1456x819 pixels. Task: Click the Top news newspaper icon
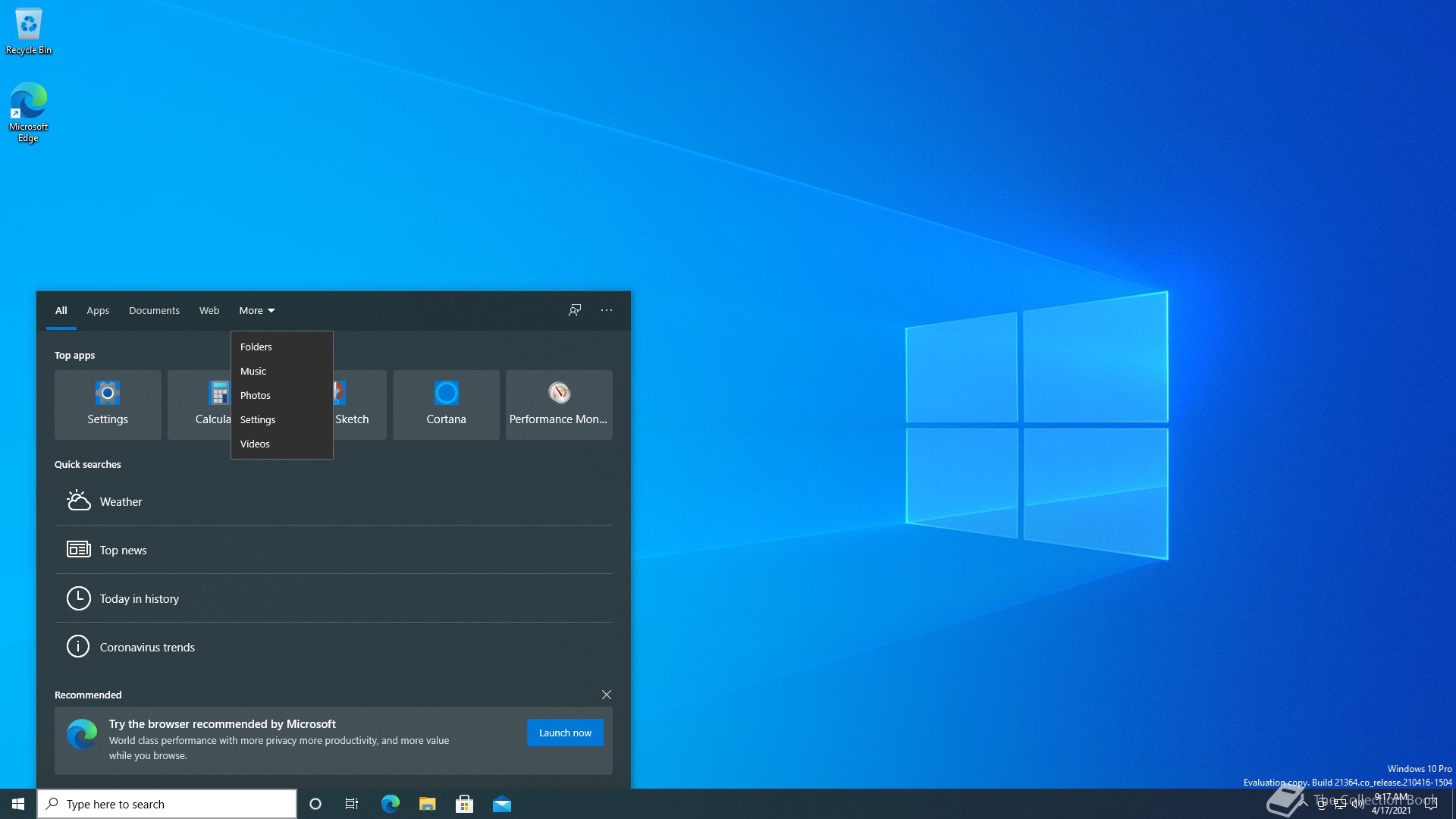pyautogui.click(x=78, y=549)
